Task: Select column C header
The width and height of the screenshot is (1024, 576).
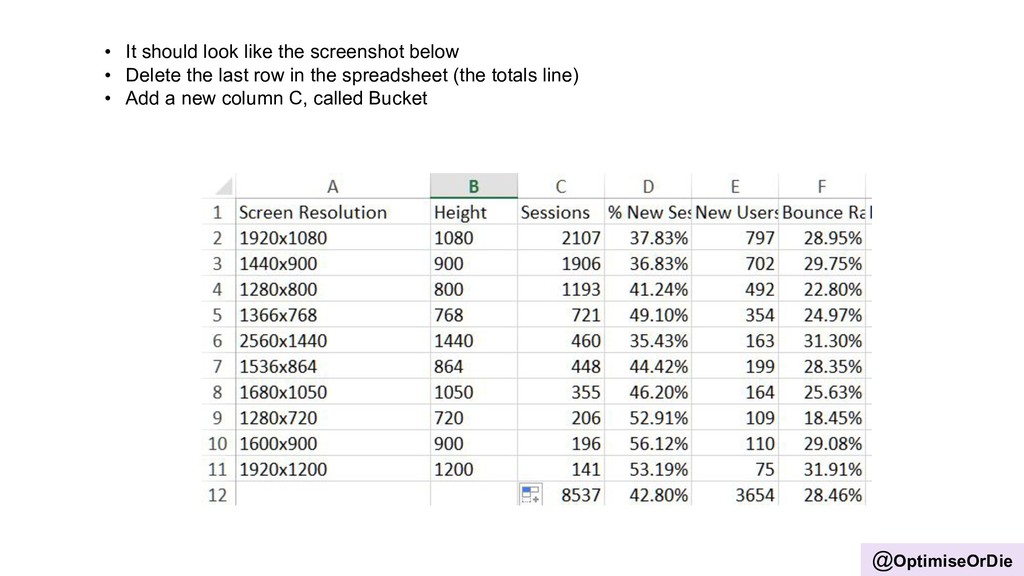Action: point(561,186)
